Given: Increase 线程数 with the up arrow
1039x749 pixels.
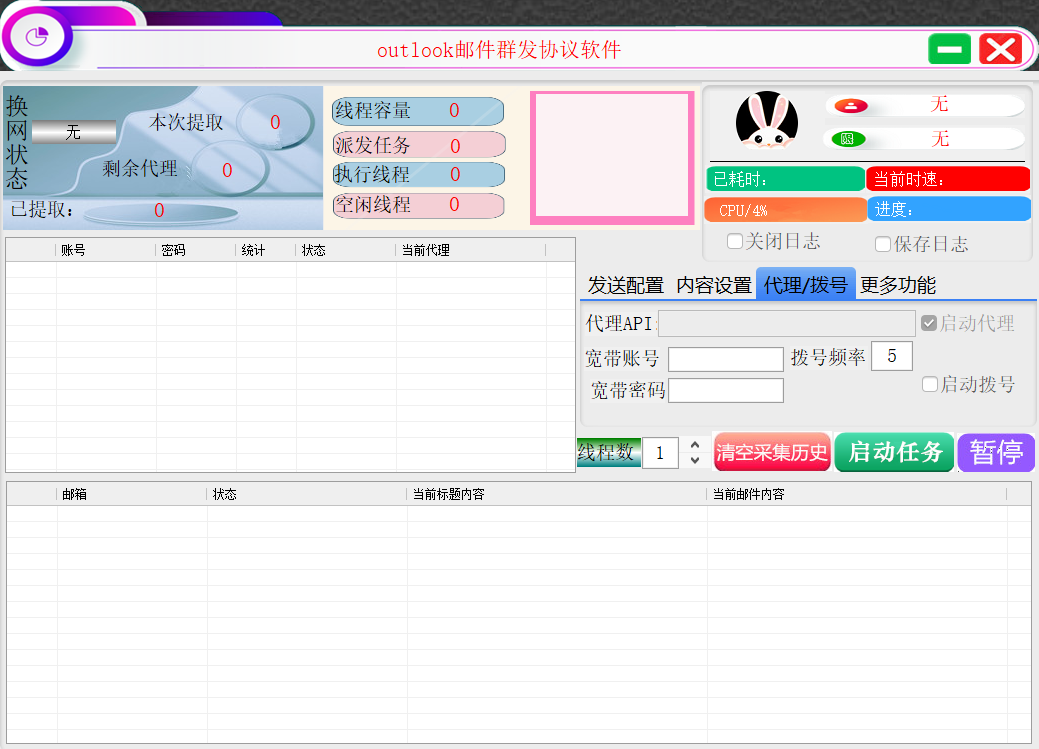Looking at the screenshot, I should [x=695, y=444].
